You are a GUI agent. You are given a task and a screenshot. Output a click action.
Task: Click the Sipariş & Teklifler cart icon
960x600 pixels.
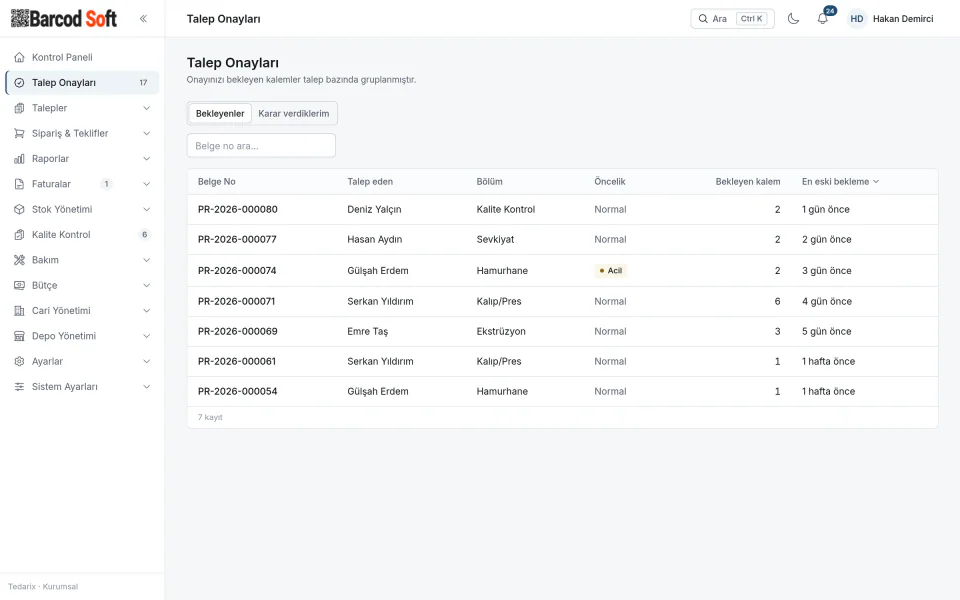20,133
